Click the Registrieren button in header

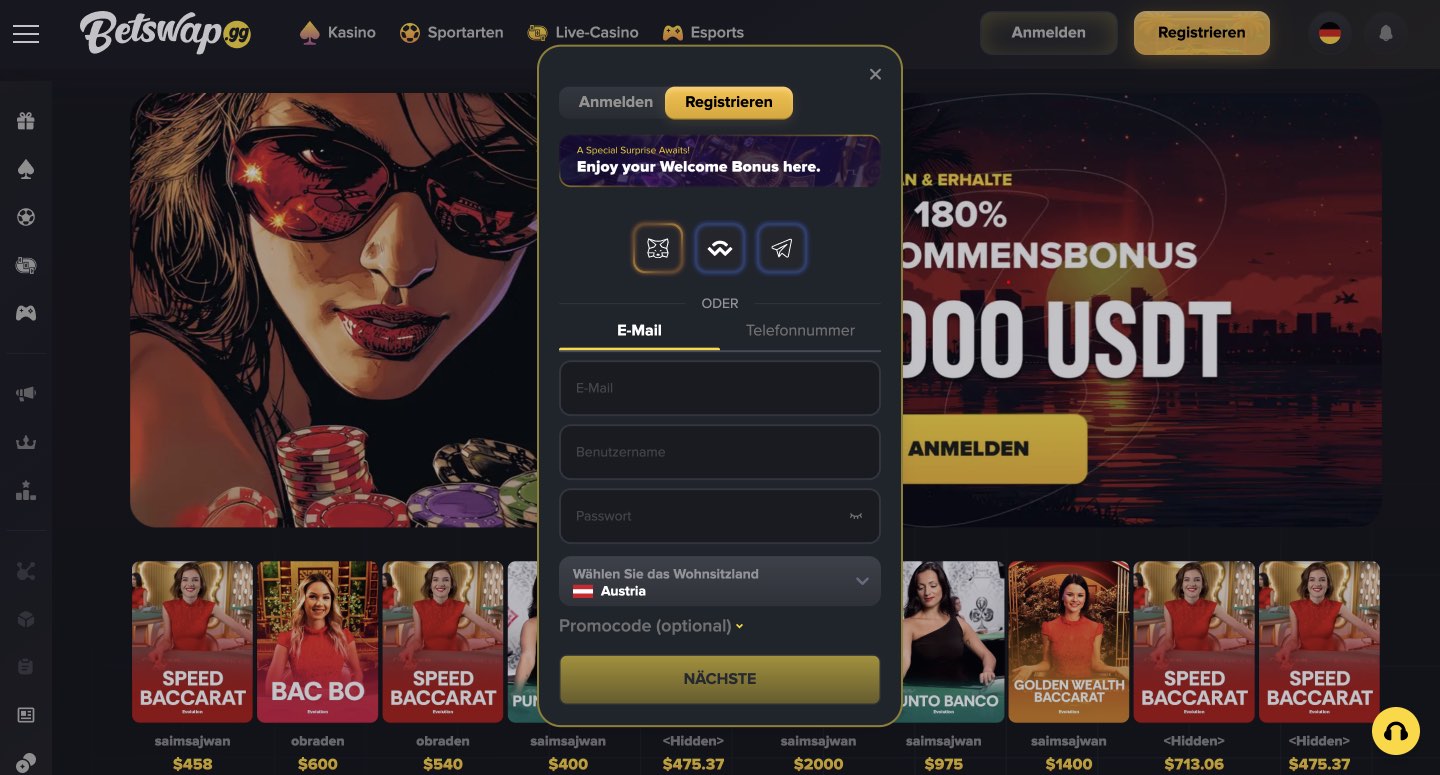(1202, 33)
